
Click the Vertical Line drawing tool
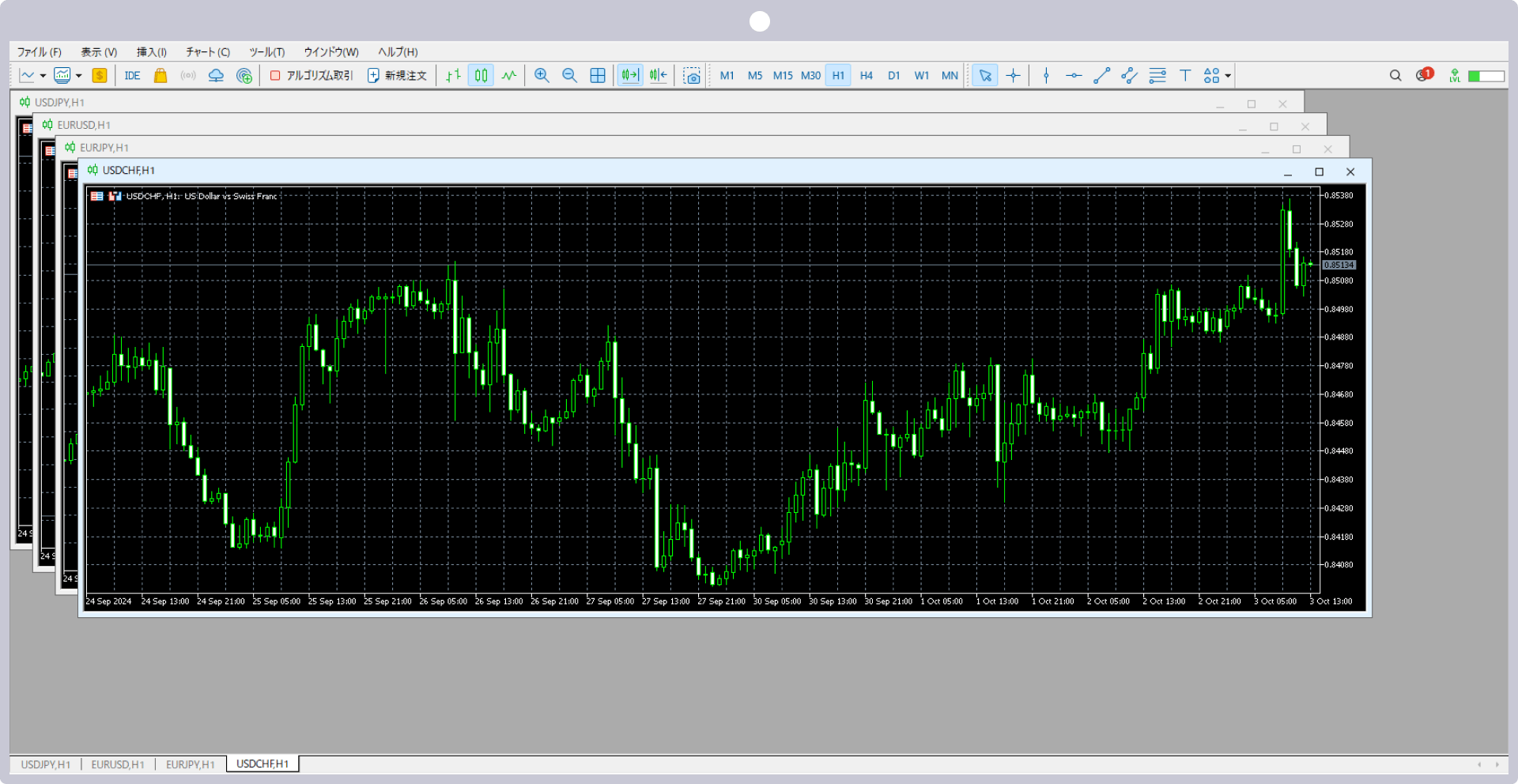(1046, 76)
